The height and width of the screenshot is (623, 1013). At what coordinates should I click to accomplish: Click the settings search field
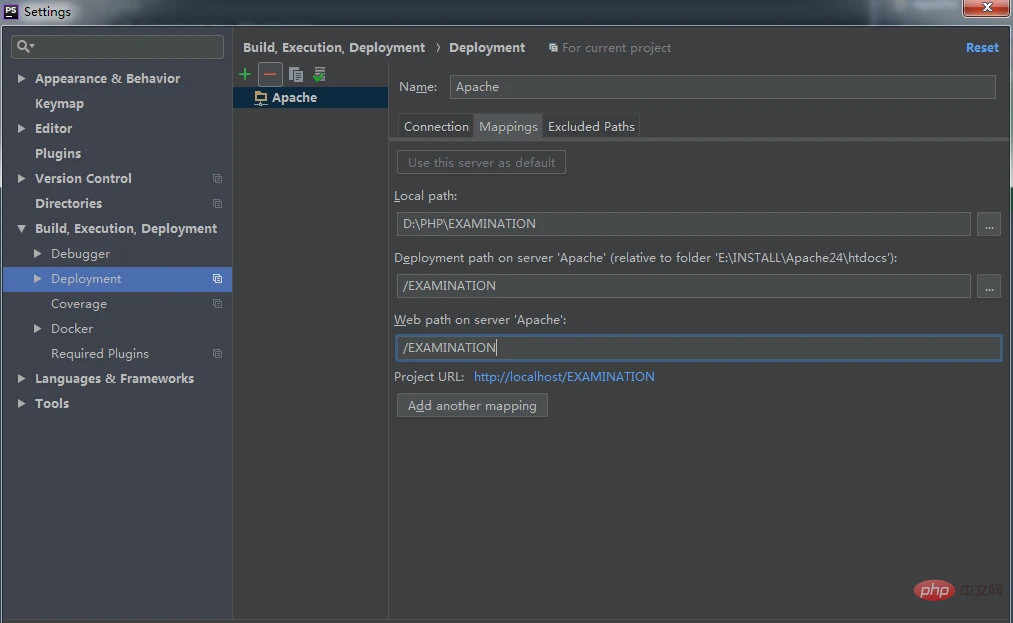[x=118, y=47]
